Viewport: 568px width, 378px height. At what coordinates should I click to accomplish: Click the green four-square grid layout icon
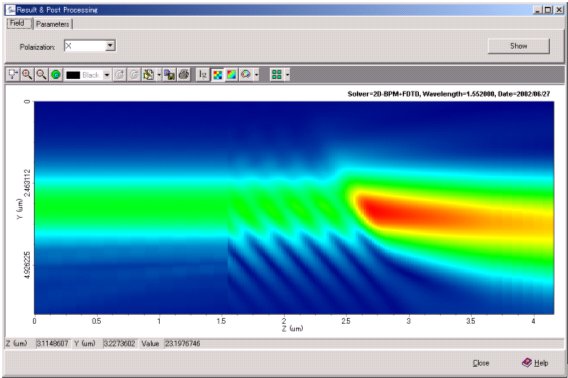(x=277, y=75)
